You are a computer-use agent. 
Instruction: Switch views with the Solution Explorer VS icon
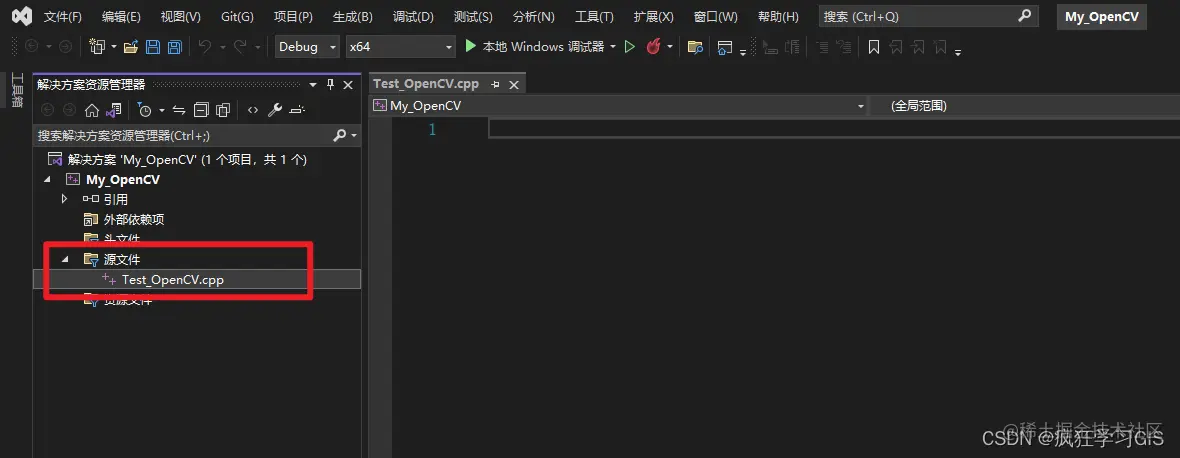(114, 111)
